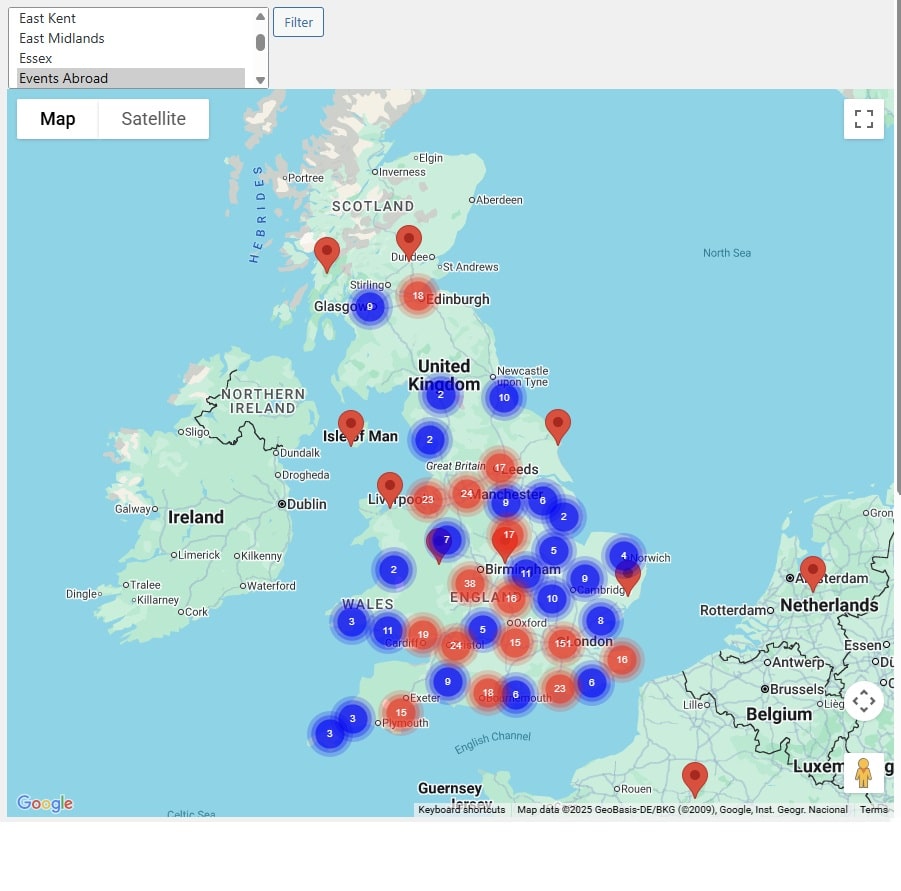
Task: Choose East Midlands from the list
Action: 62,38
